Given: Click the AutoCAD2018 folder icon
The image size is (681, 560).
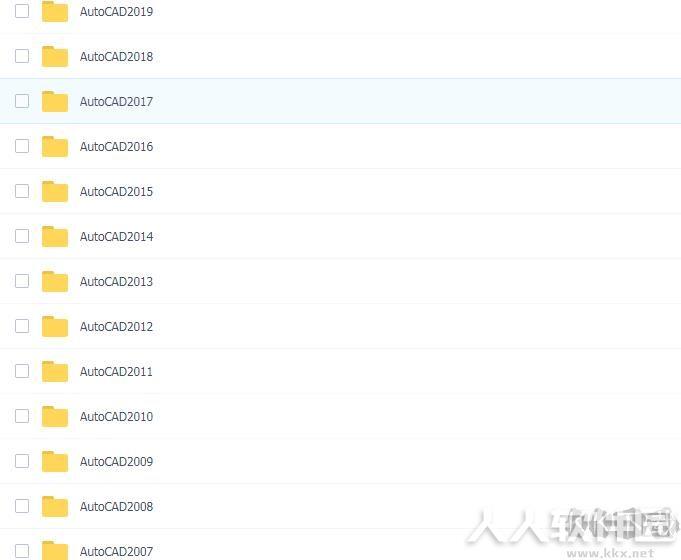Looking at the screenshot, I should [x=55, y=56].
